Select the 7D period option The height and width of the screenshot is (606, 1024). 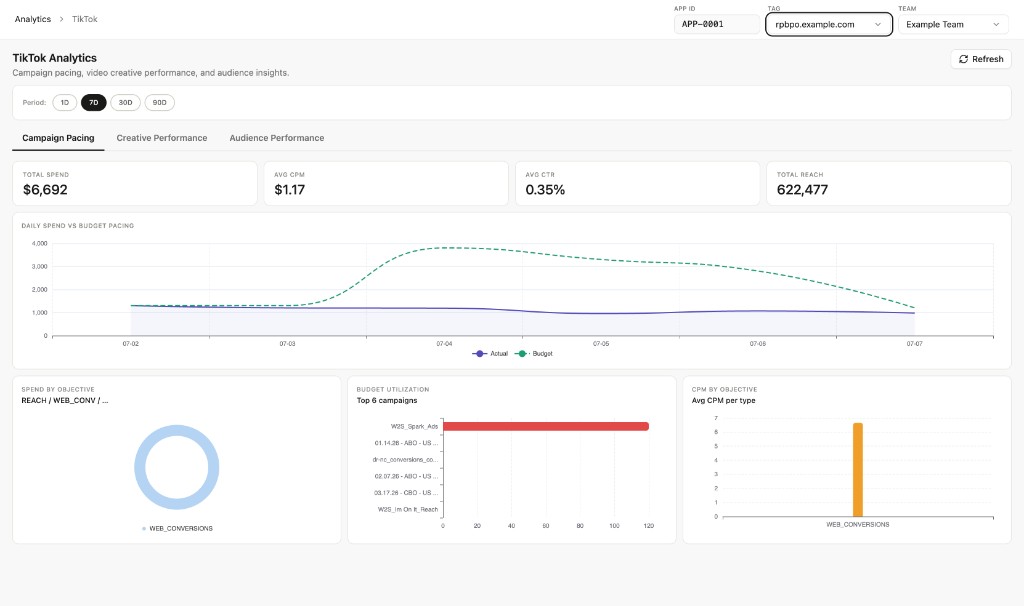click(93, 103)
